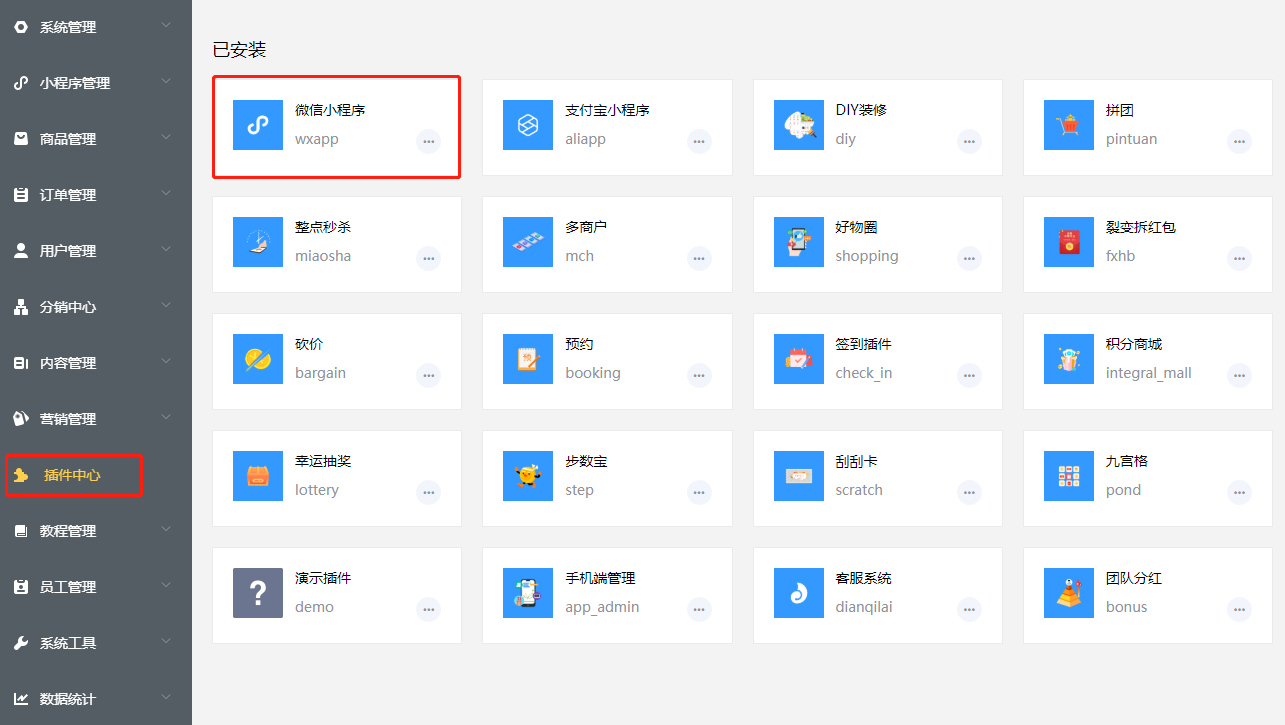The height and width of the screenshot is (725, 1285).
Task: Open more options for 九宫格
Action: coord(1240,493)
